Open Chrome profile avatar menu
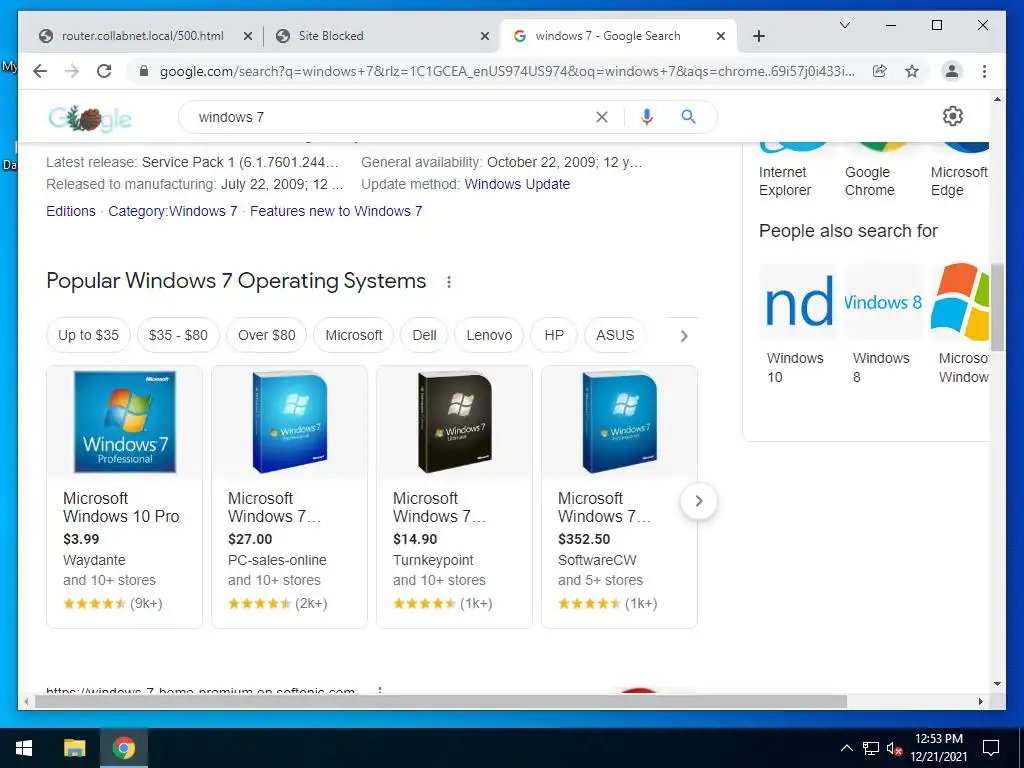The image size is (1024, 768). (952, 71)
